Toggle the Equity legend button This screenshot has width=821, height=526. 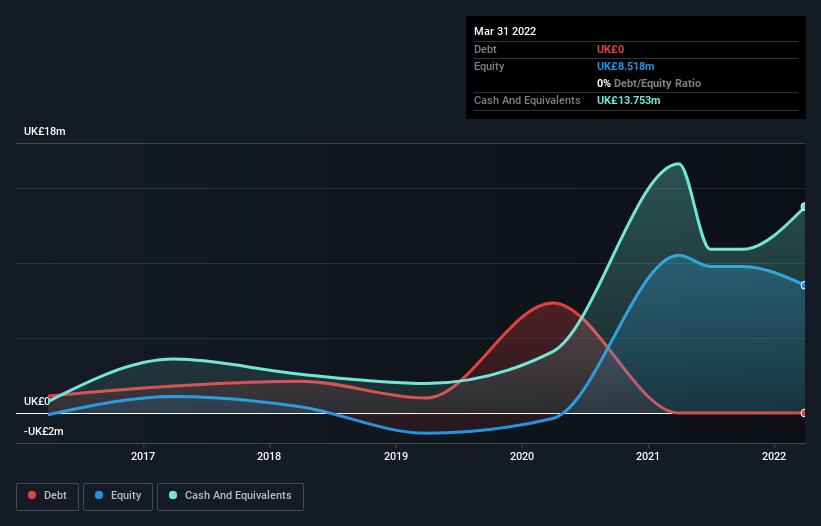[118, 496]
